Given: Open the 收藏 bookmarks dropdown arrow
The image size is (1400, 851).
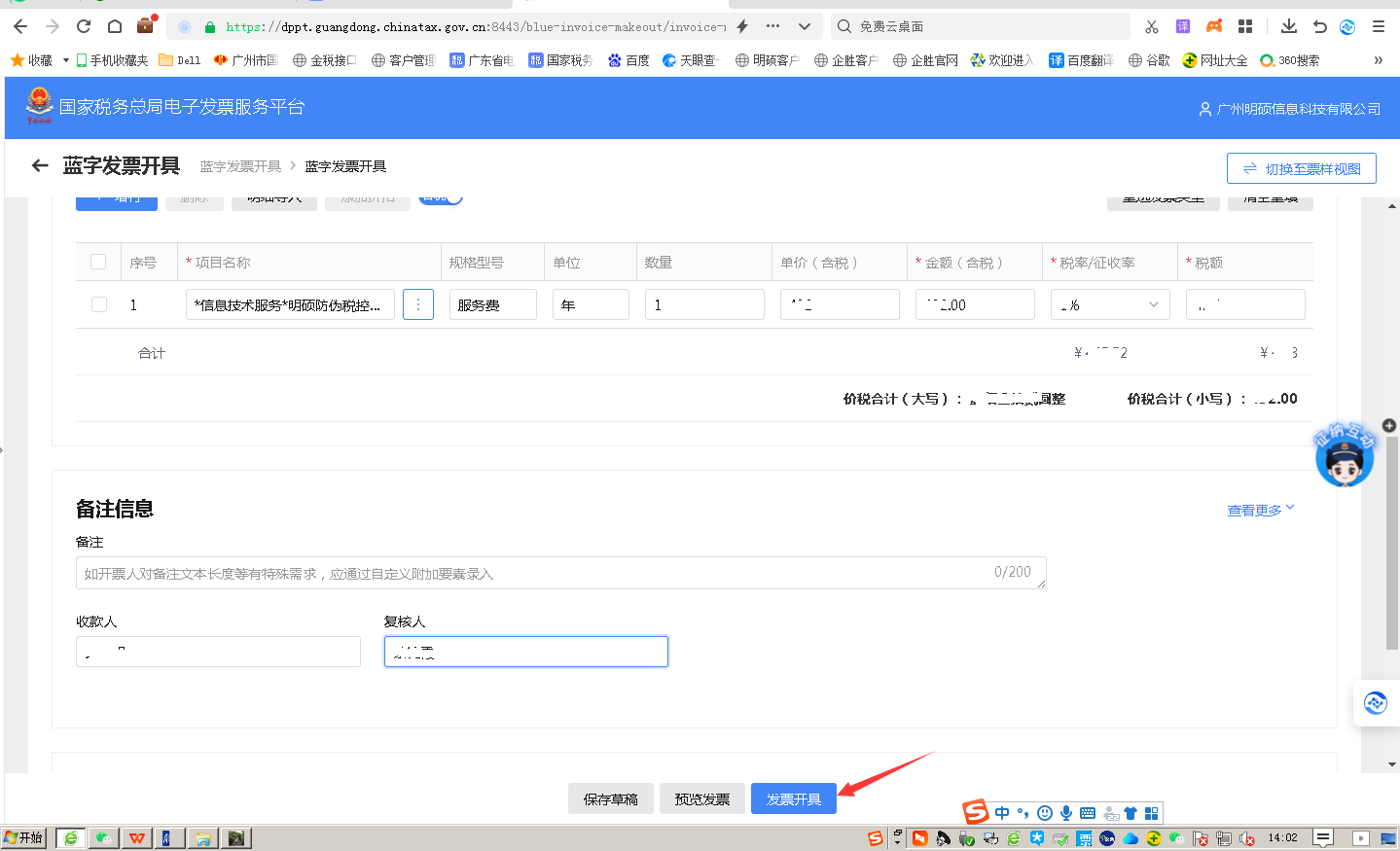Looking at the screenshot, I should coord(66,60).
